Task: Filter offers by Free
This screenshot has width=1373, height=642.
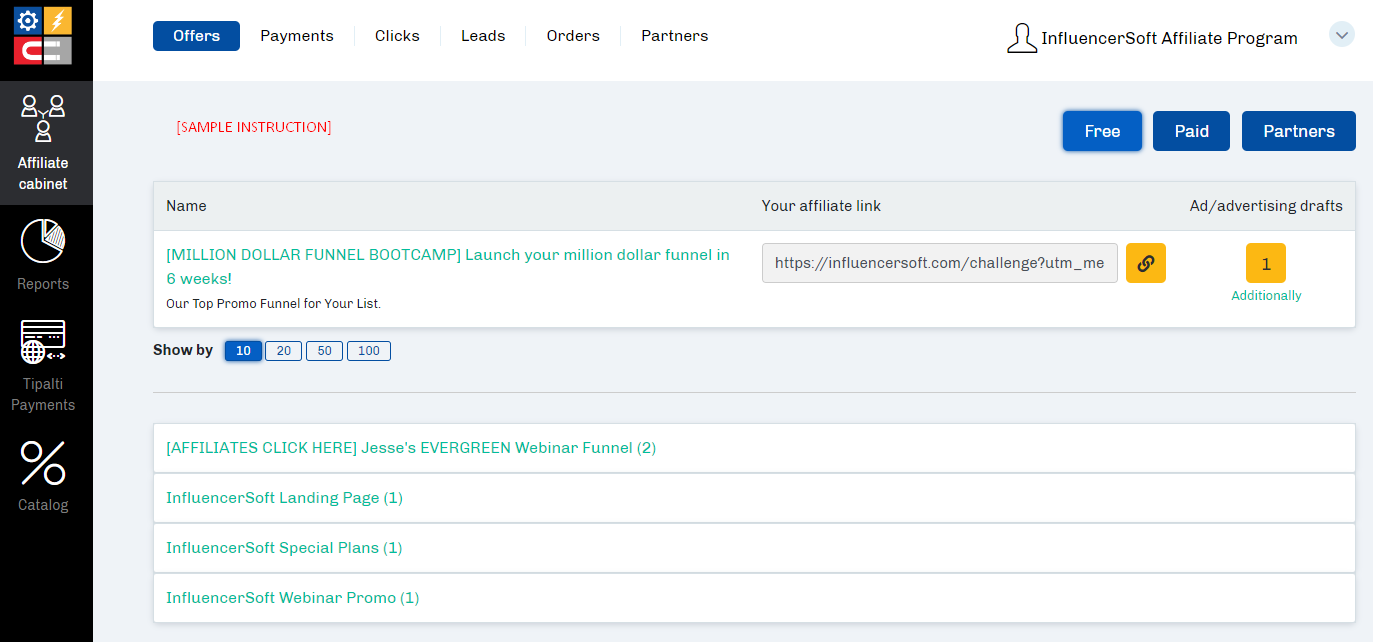Action: pos(1102,131)
